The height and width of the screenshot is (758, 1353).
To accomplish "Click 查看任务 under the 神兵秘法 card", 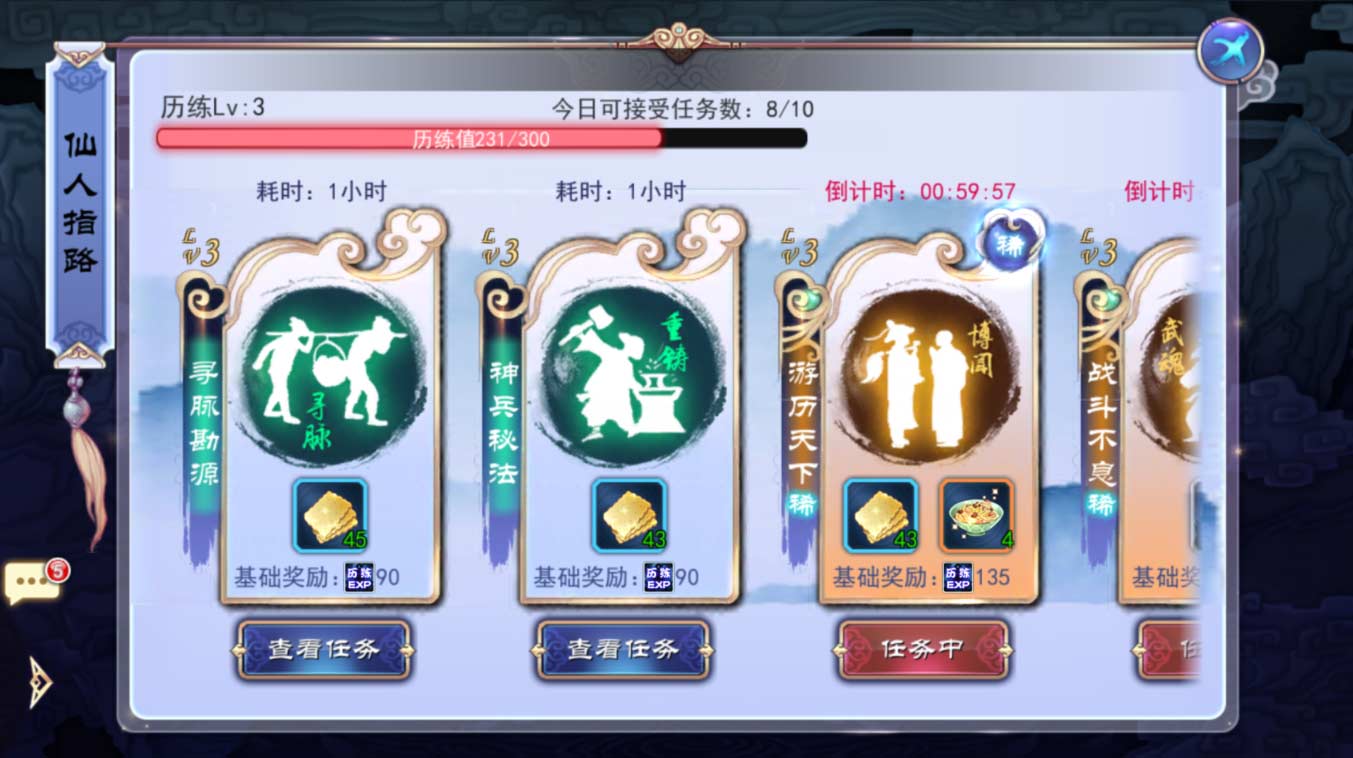I will coord(624,650).
